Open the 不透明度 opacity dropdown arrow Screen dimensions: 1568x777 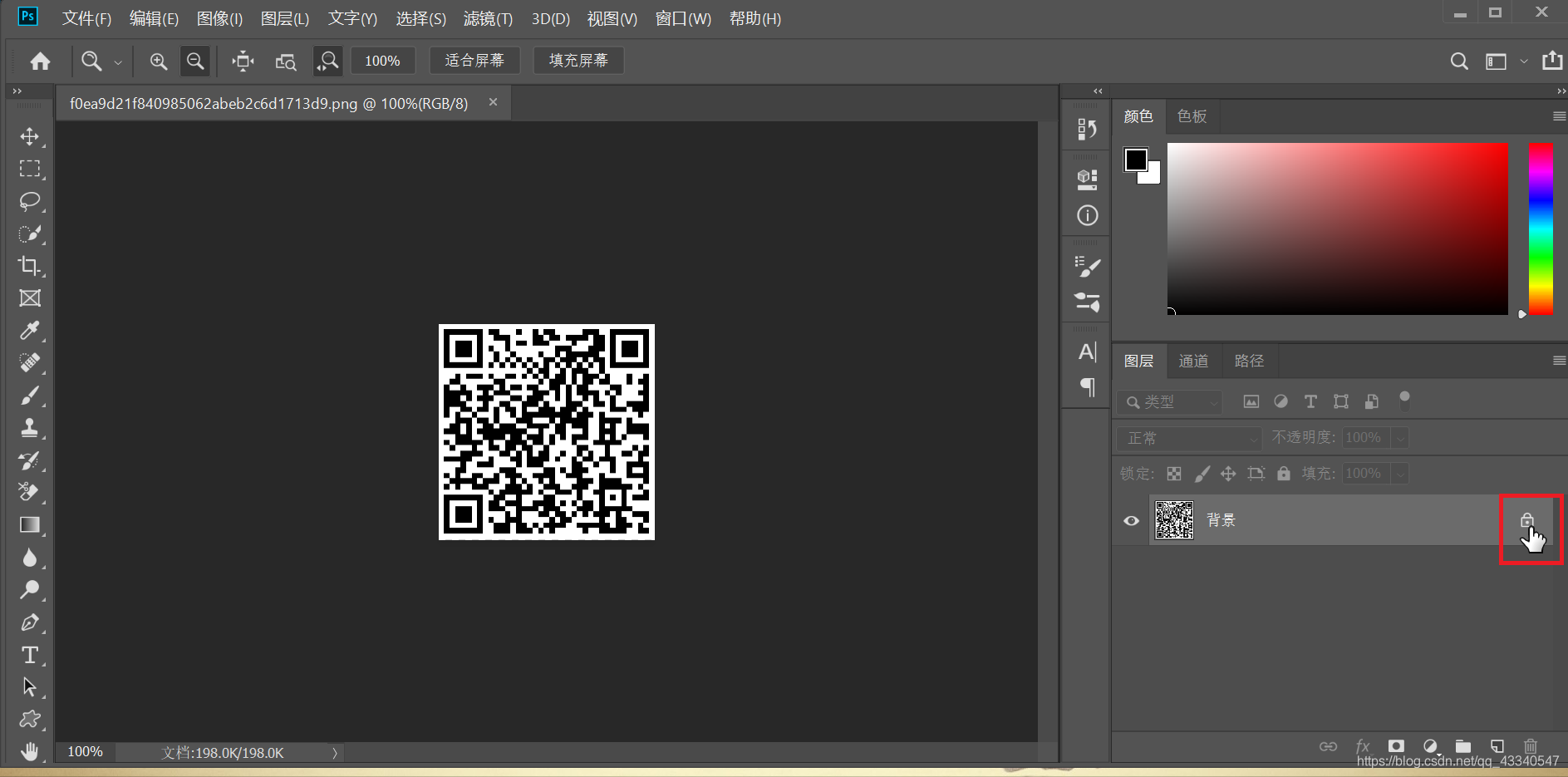click(1400, 438)
